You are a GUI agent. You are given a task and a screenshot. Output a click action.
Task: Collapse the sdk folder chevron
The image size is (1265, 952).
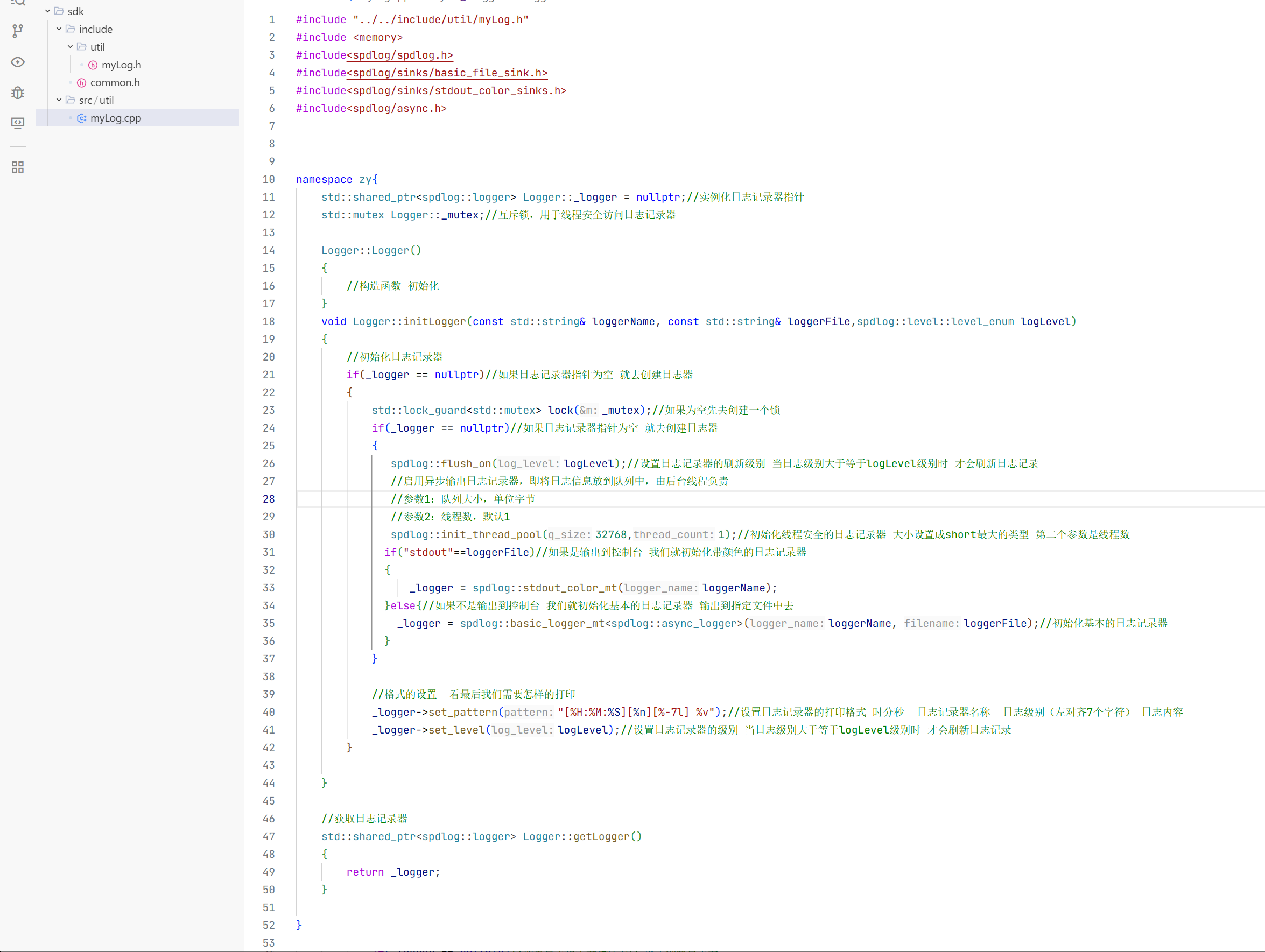coord(47,11)
